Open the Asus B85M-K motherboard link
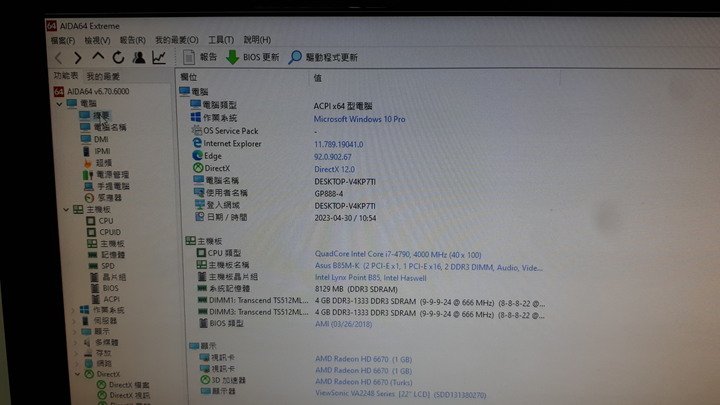 428,267
